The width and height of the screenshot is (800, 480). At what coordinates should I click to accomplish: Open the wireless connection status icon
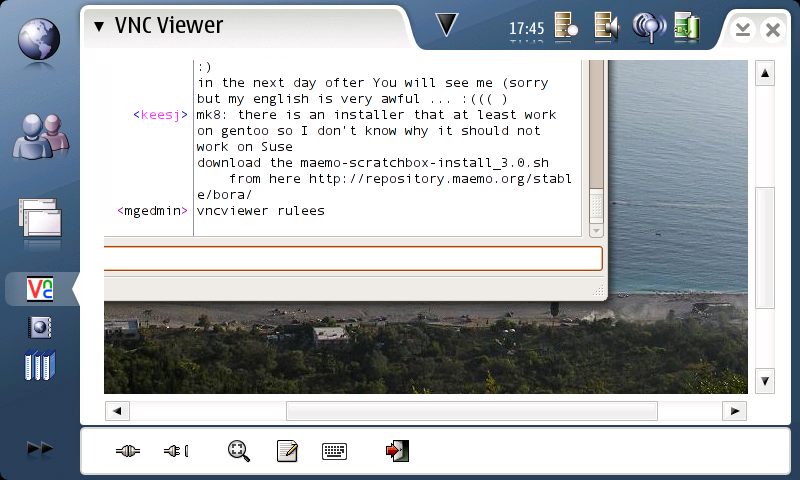pyautogui.click(x=649, y=26)
